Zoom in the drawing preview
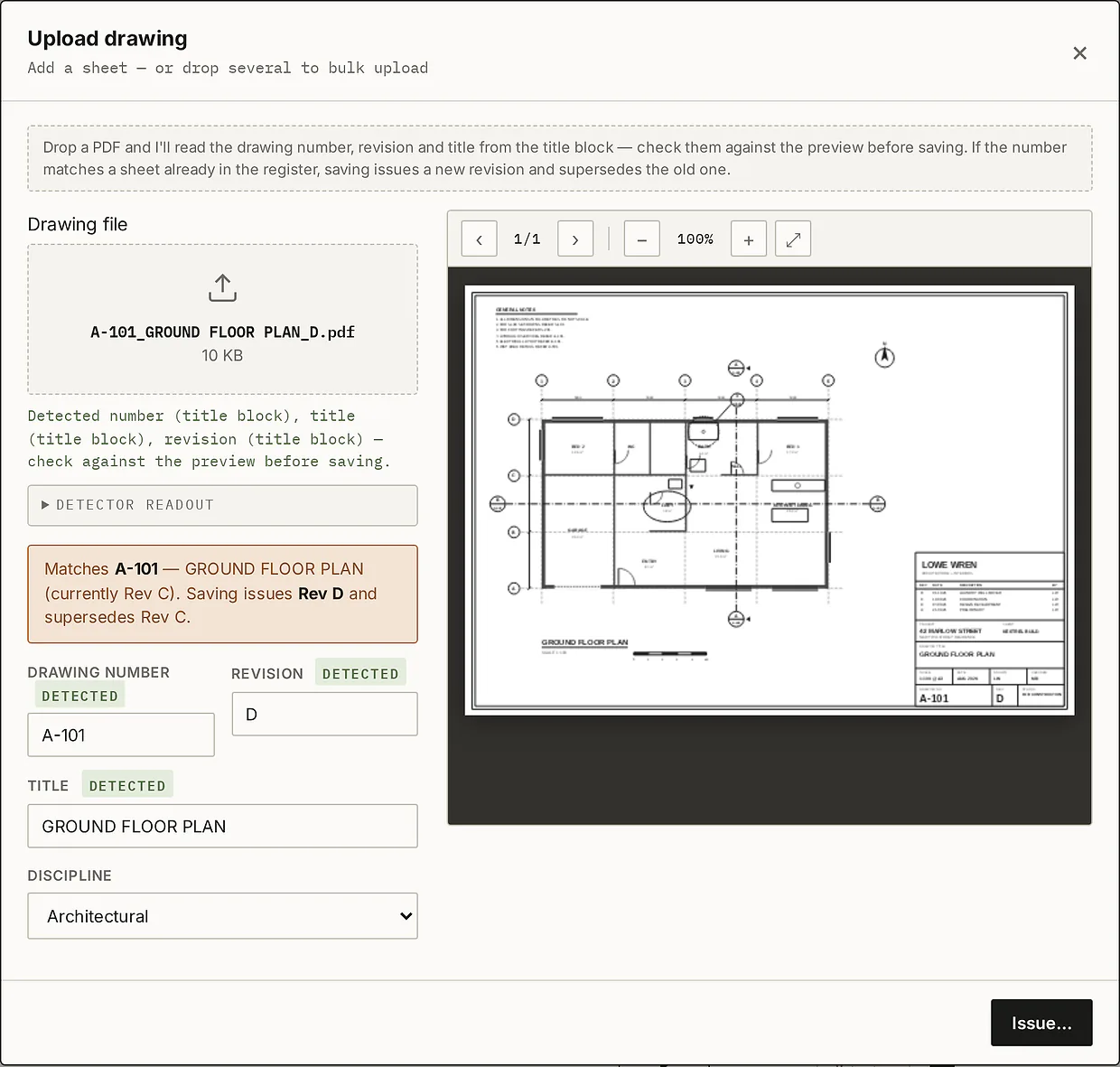This screenshot has height=1067, width=1120. click(x=749, y=239)
